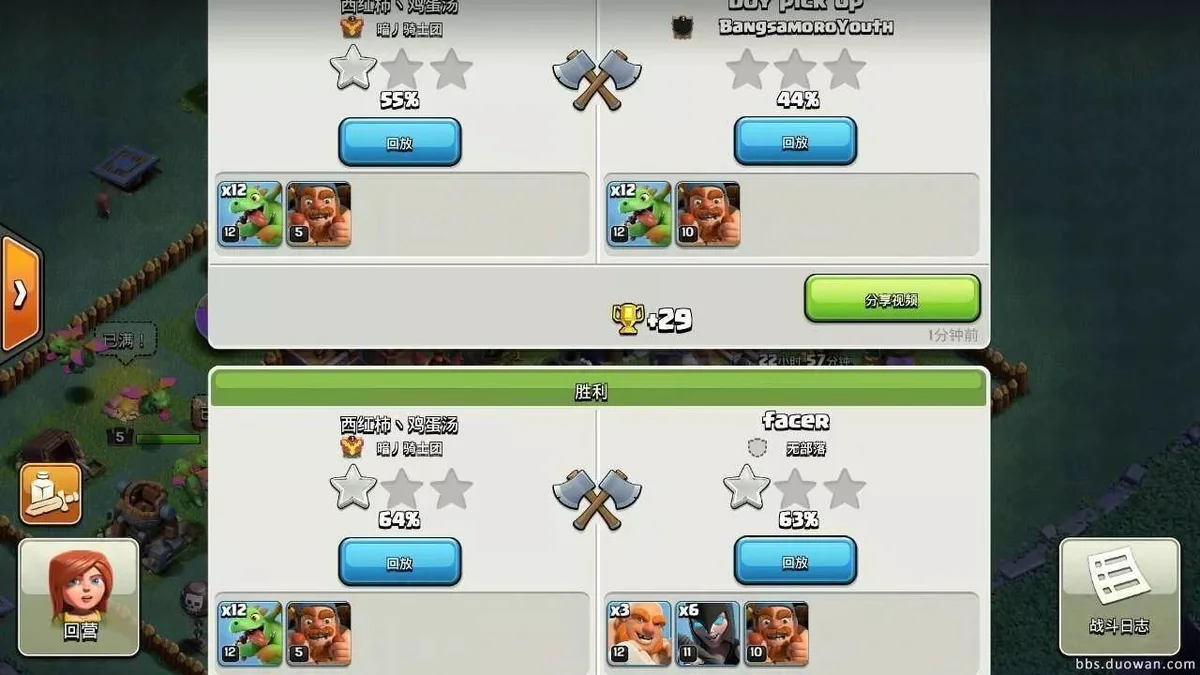Replay facer's 63% attack
The image size is (1200, 675).
click(795, 562)
